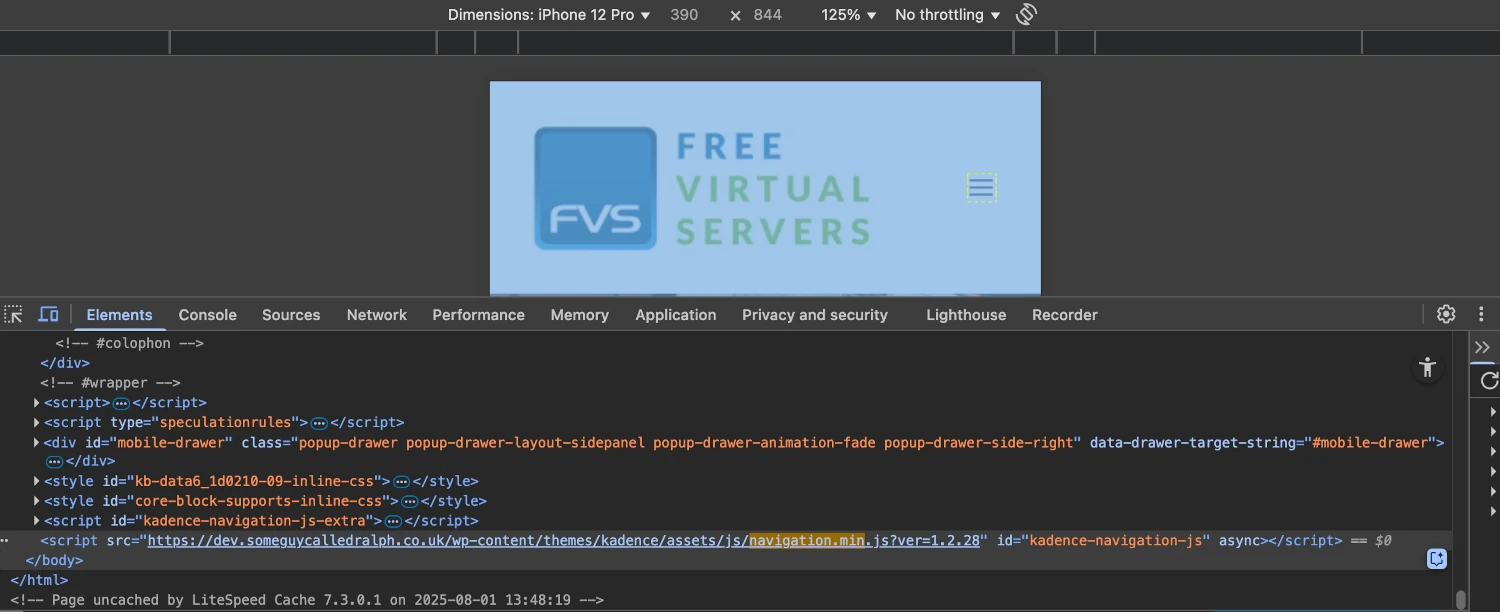Select the closing </html> tag line
This screenshot has width=1500, height=612.
(x=39, y=580)
